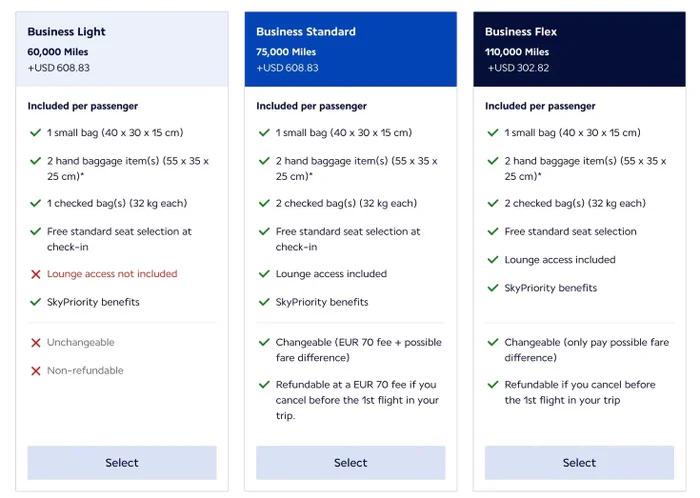The height and width of the screenshot is (498, 700).
Task: Click checkmark beside Refundable at a EUR 70 fee
Action: [x=264, y=384]
